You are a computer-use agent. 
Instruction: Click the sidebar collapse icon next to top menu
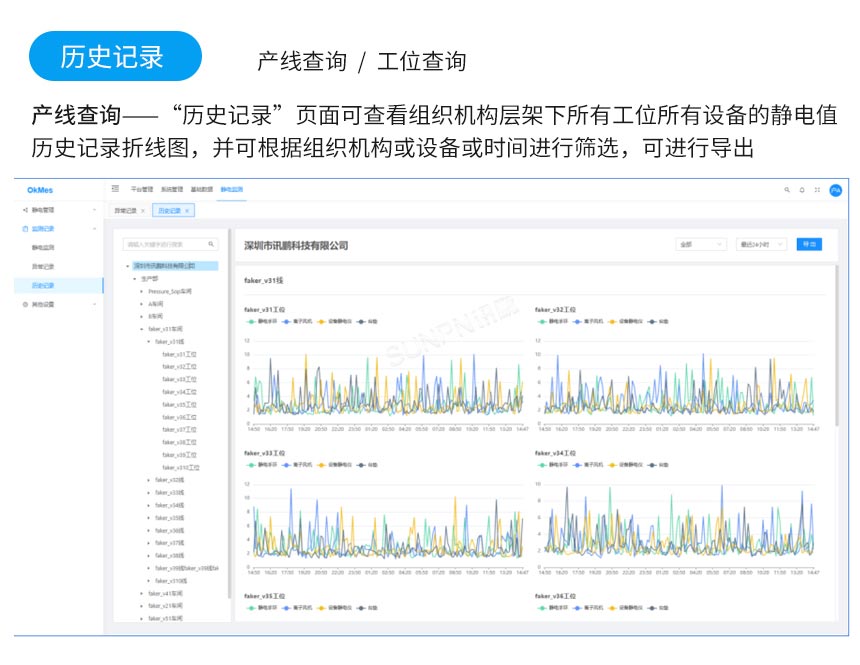tap(113, 190)
